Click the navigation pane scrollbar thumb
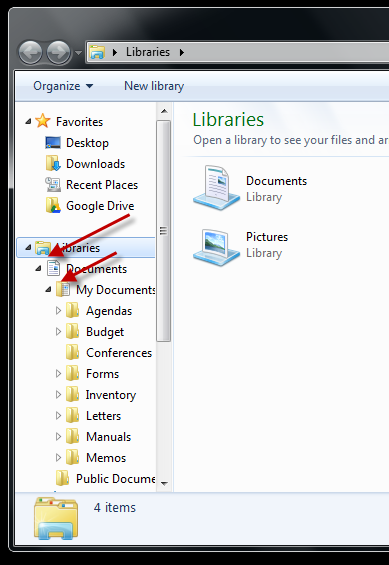 pyautogui.click(x=164, y=231)
